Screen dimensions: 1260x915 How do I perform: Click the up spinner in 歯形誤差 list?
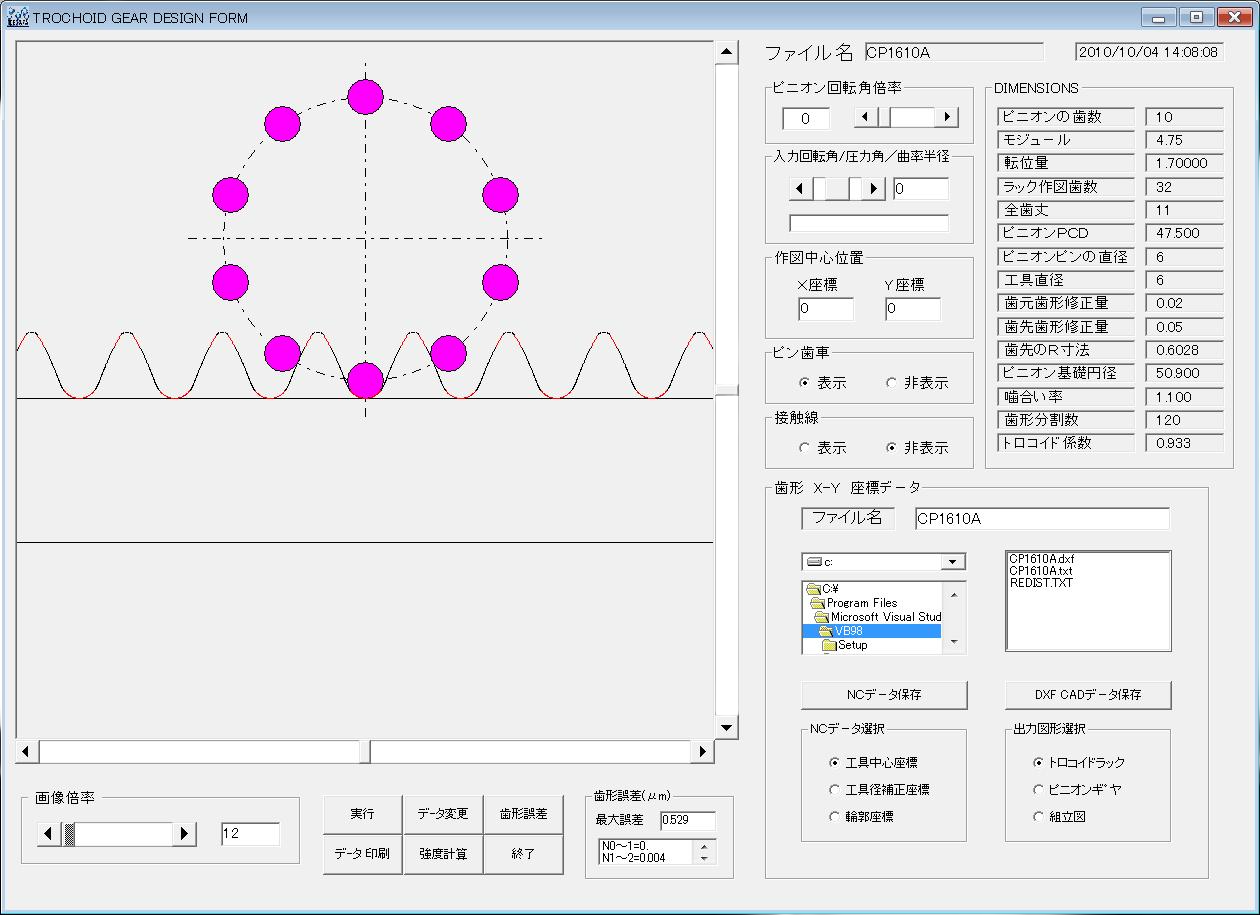click(x=704, y=846)
